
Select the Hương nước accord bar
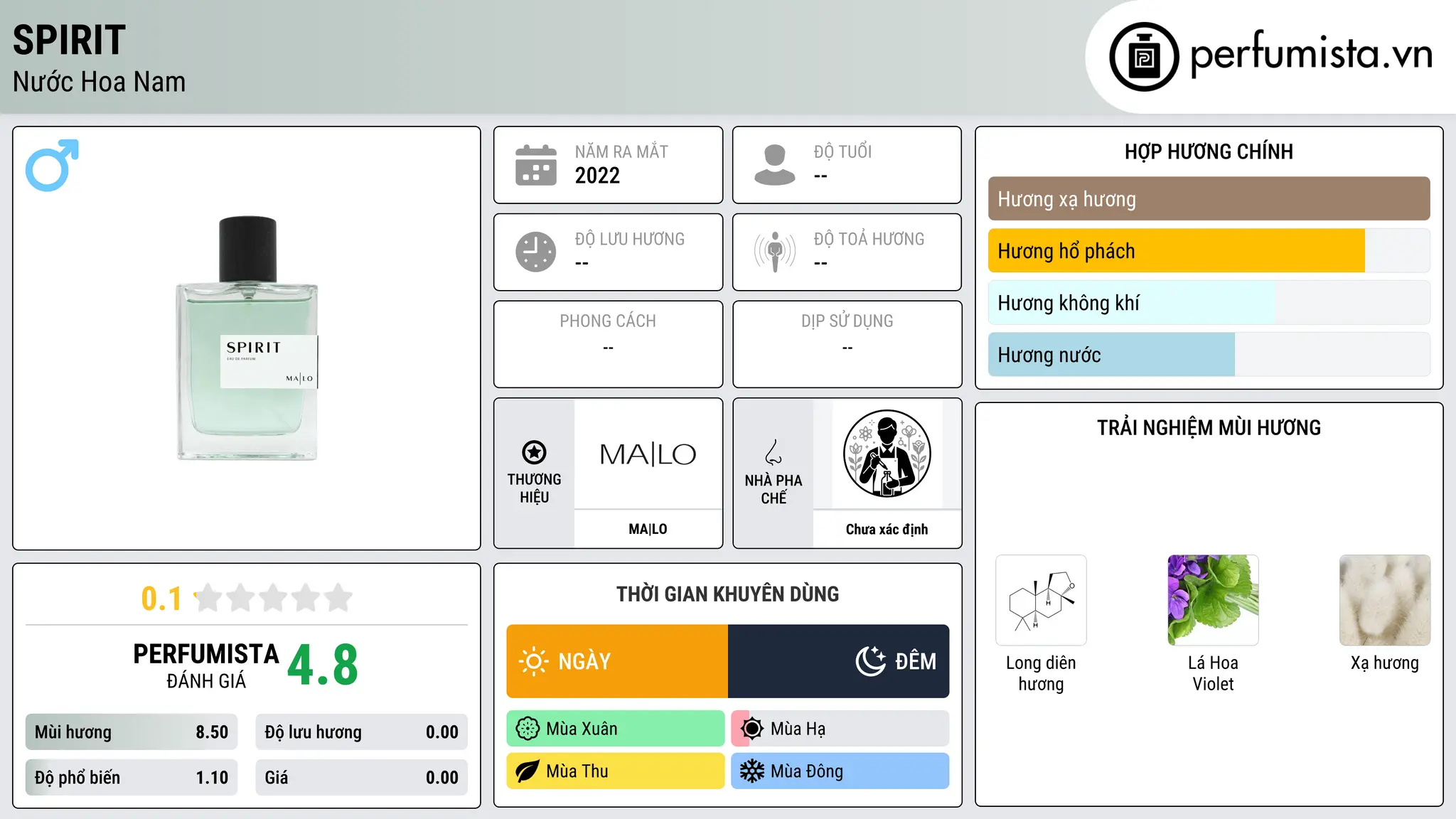click(1209, 355)
